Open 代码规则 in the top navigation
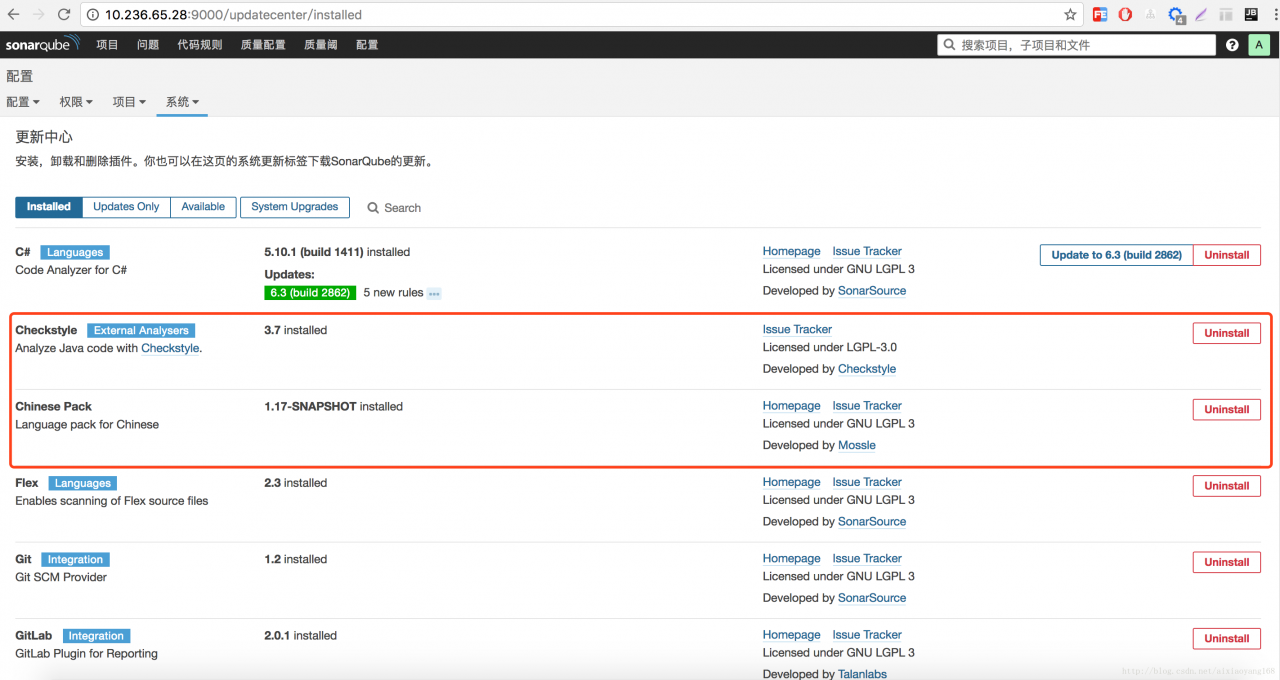 coord(200,45)
